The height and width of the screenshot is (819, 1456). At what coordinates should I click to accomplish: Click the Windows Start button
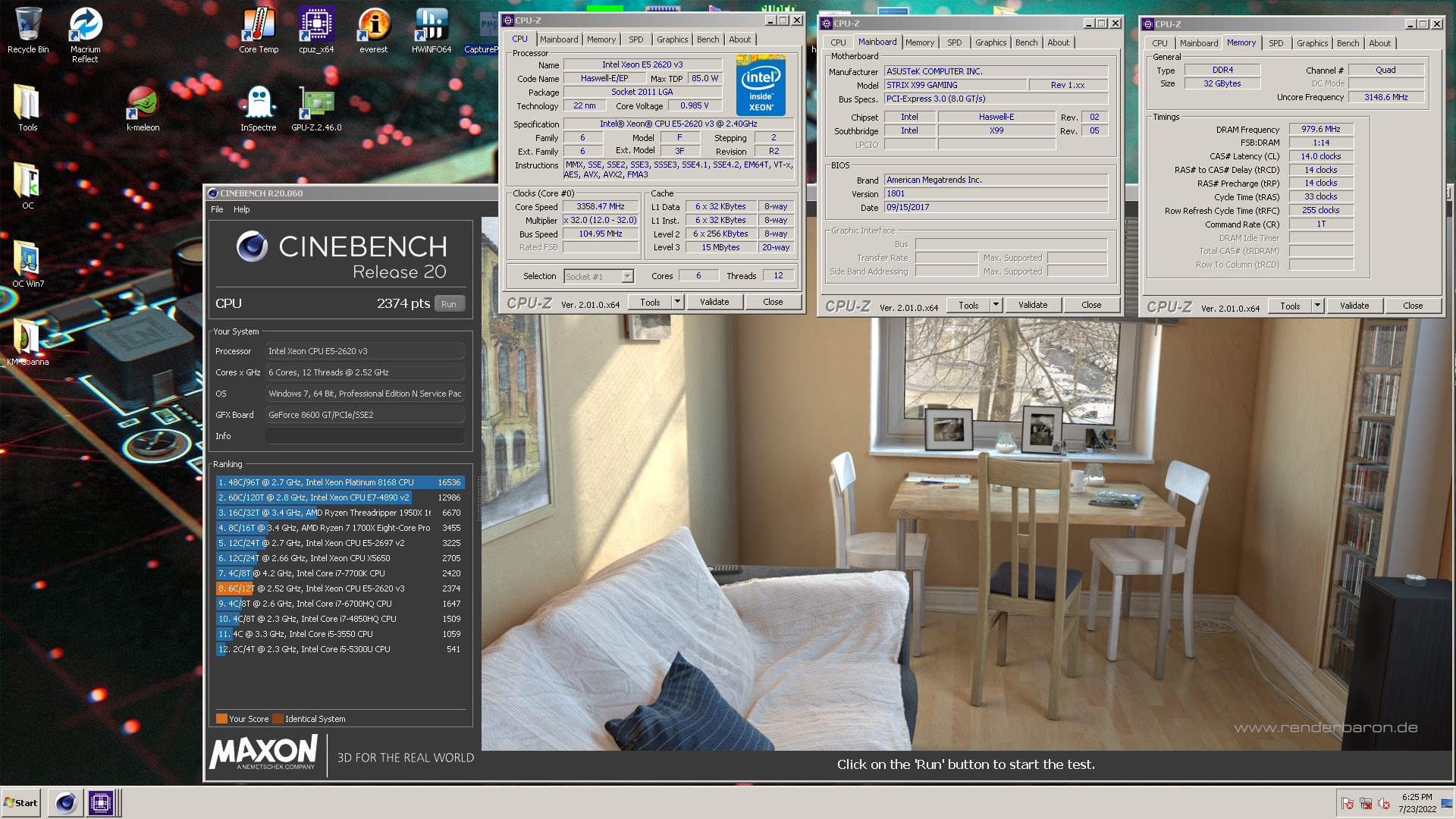click(21, 802)
